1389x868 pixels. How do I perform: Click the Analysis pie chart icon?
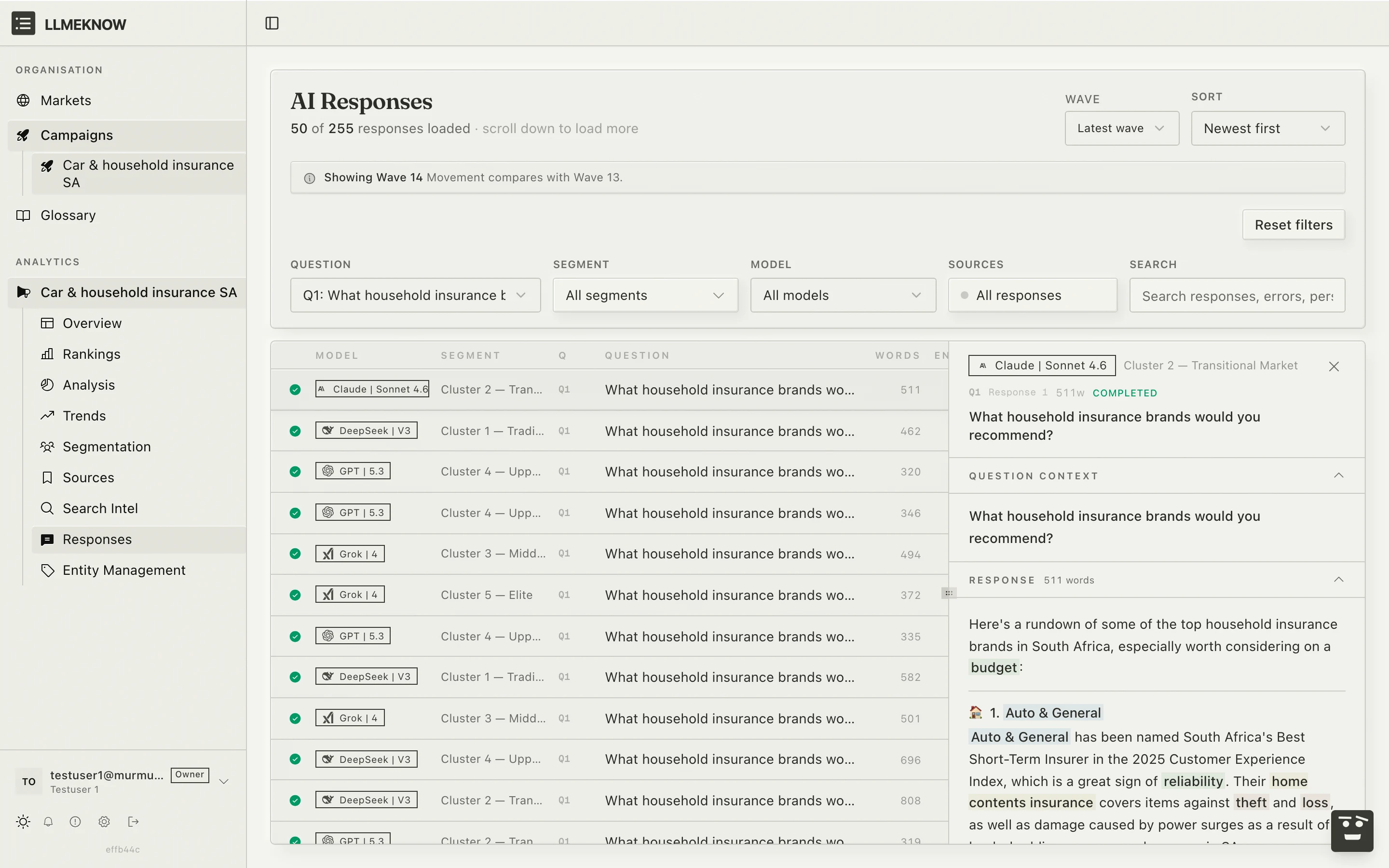point(47,385)
